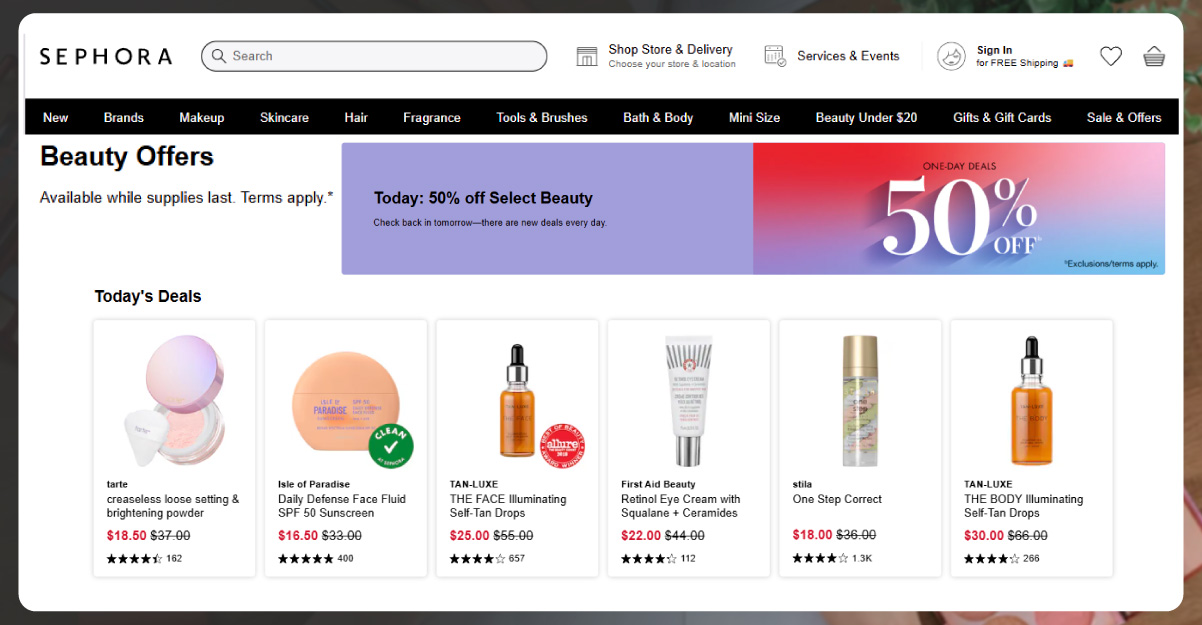
Task: Open the Skincare navigation menu
Action: [284, 117]
